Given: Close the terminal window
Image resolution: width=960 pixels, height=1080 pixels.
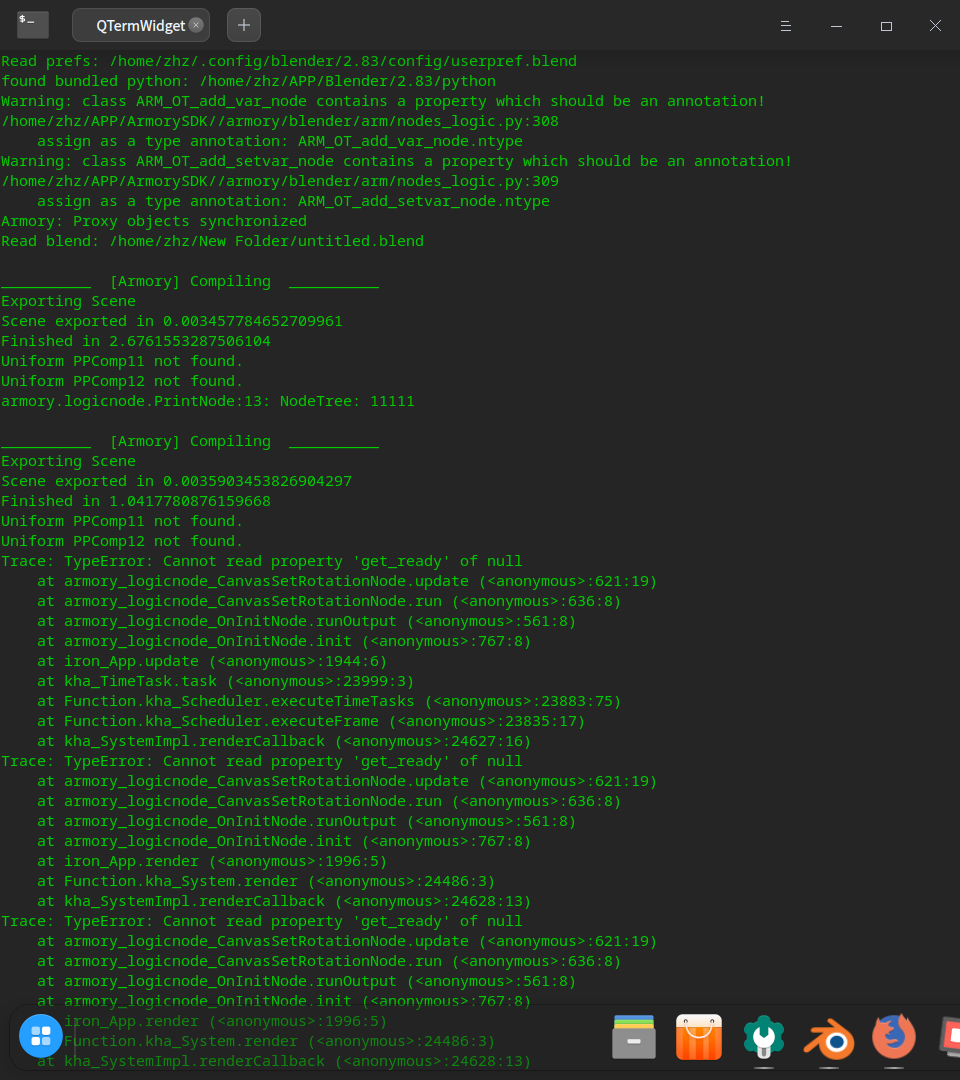Looking at the screenshot, I should tap(935, 25).
